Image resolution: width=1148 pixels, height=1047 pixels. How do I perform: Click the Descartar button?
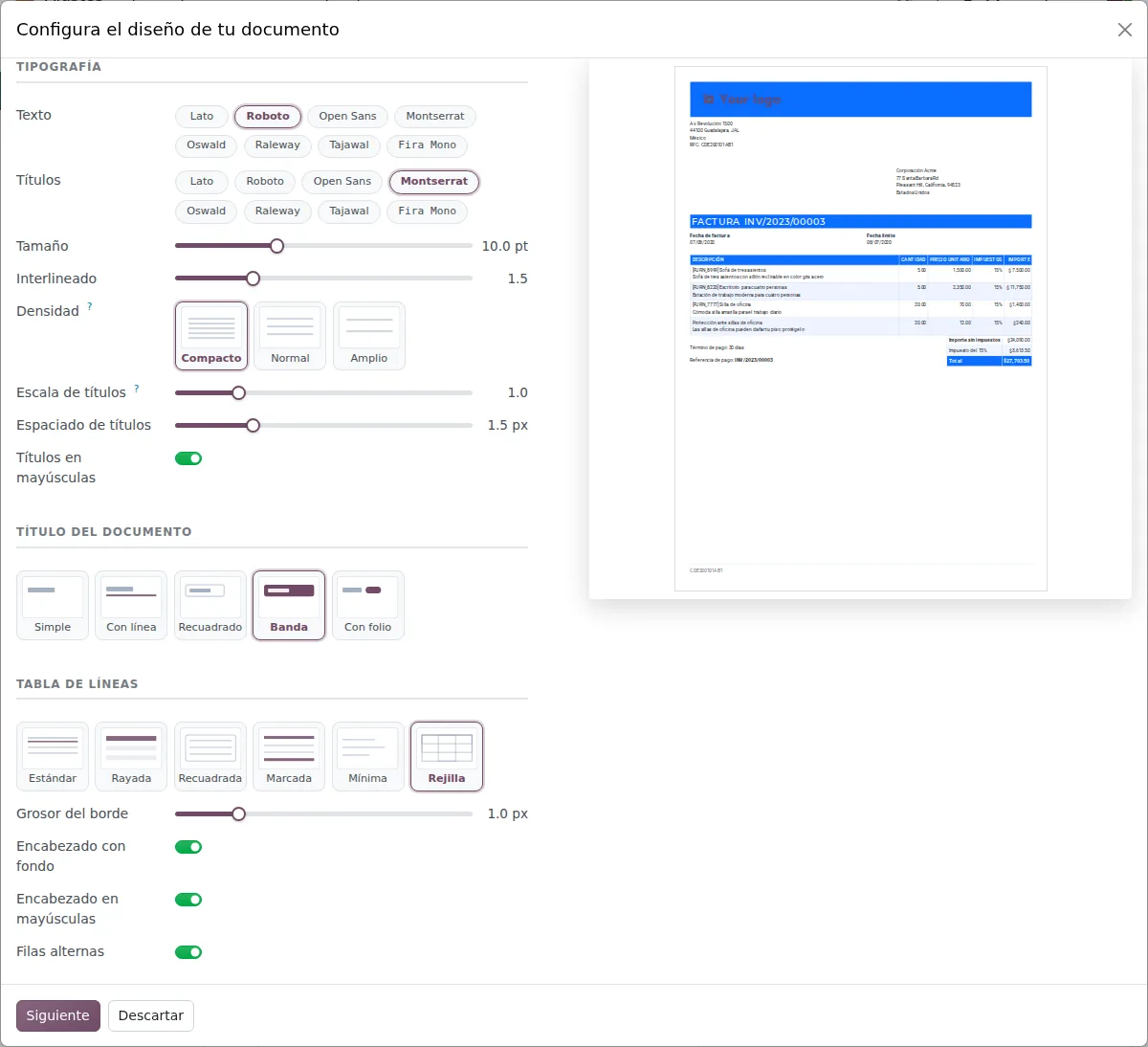[151, 1015]
